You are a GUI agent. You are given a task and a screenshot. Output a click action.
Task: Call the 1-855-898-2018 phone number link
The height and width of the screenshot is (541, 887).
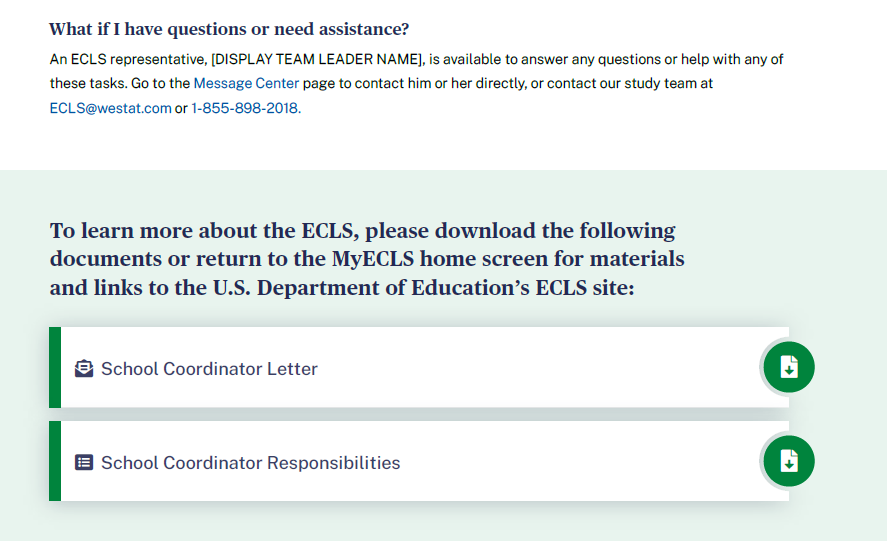point(245,109)
